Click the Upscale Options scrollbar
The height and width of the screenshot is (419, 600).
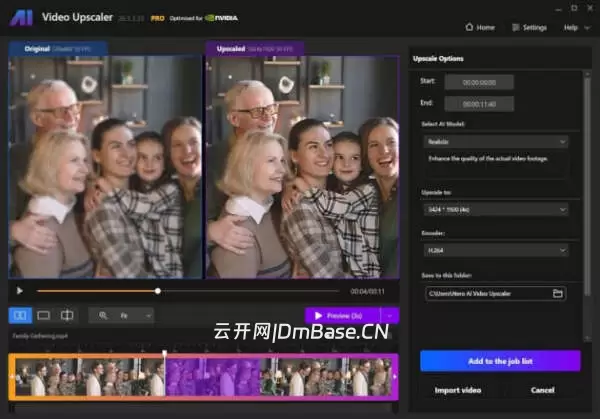pos(587,187)
